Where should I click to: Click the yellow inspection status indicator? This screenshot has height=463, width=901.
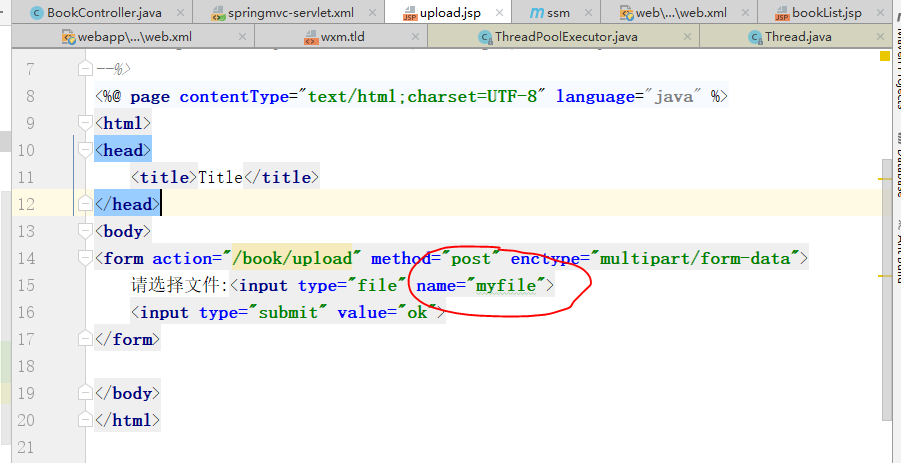coord(884,56)
